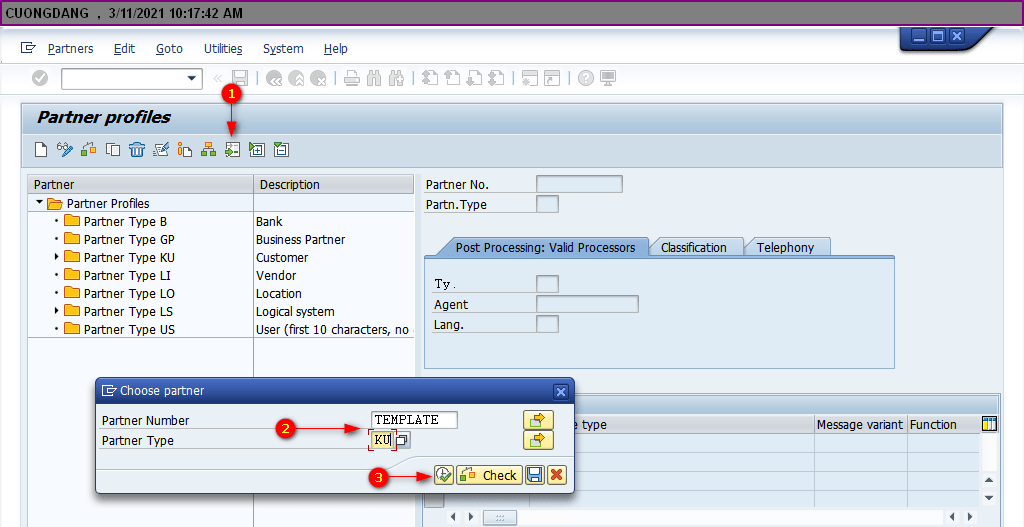The image size is (1024, 527).
Task: Switch to the Telephony tab
Action: tap(784, 247)
